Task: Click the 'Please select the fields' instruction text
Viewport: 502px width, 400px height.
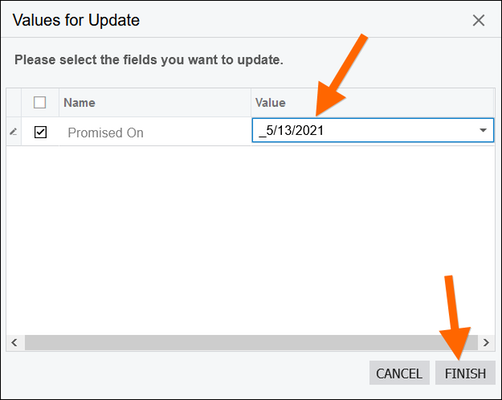Action: [149, 60]
